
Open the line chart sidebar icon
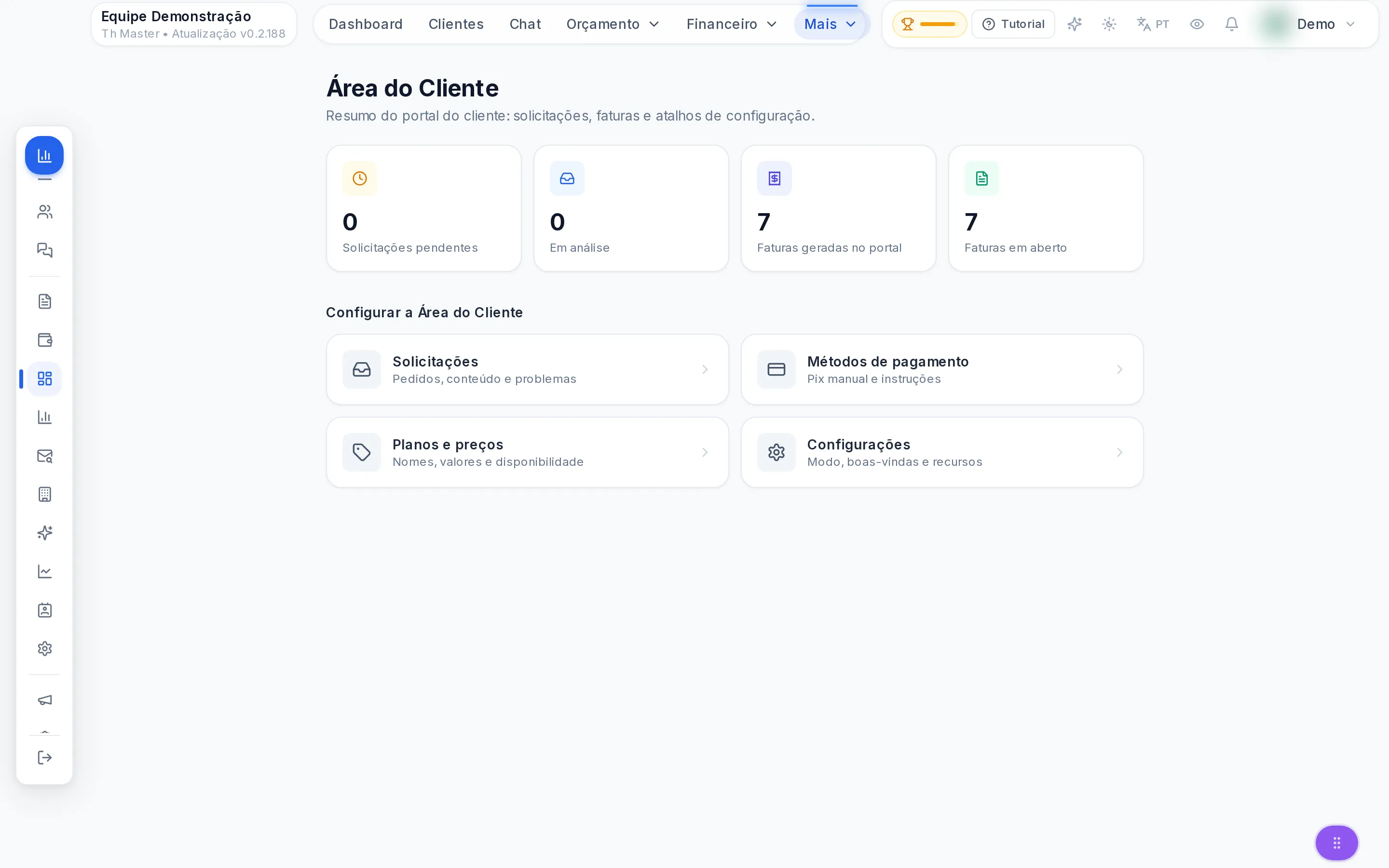point(44,572)
